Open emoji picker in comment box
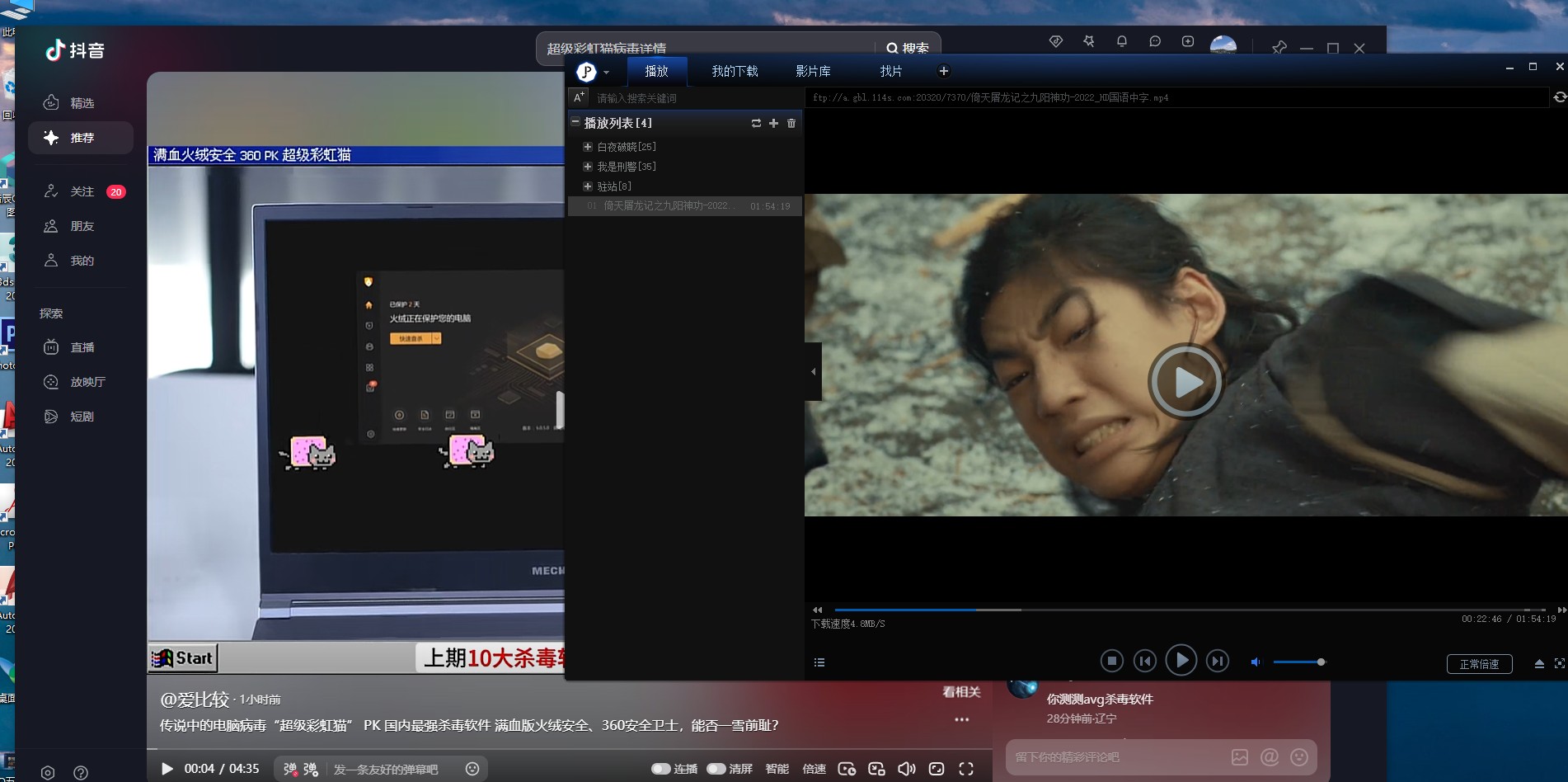Image resolution: width=1568 pixels, height=782 pixels. (x=1299, y=757)
